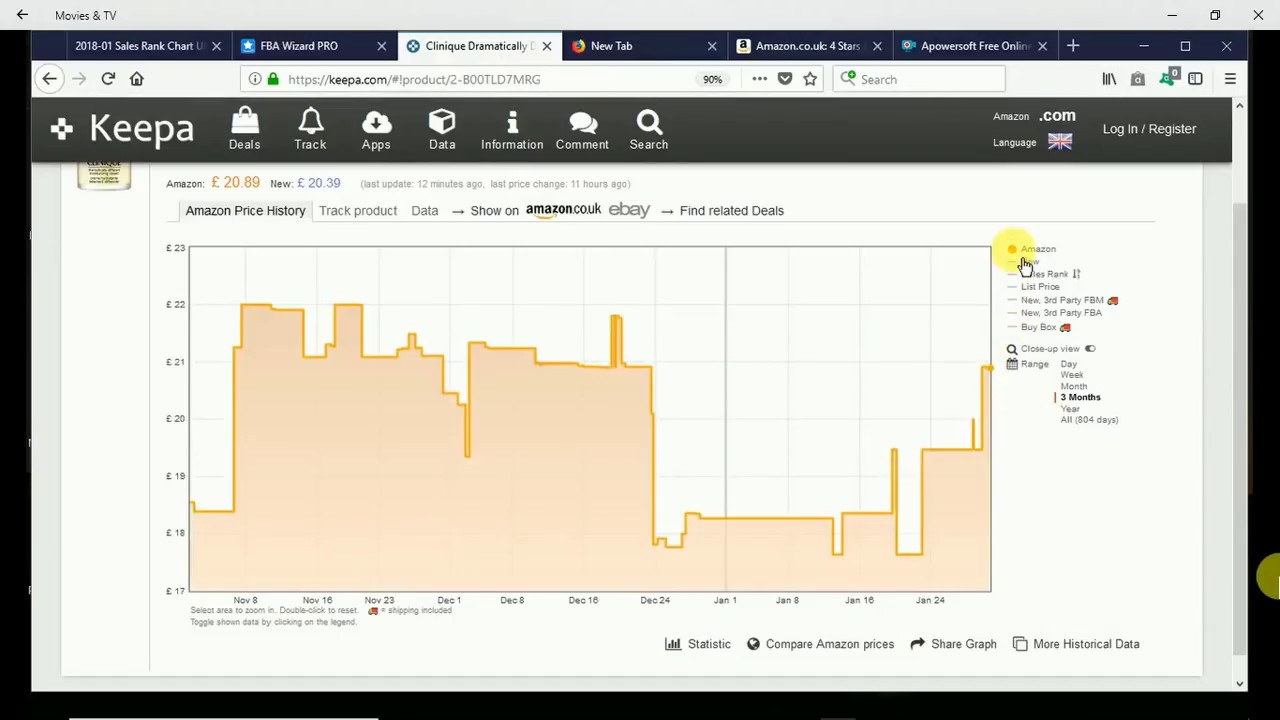Viewport: 1280px width, 720px height.
Task: Toggle the Firefox sidebar icon
Action: [x=1195, y=79]
